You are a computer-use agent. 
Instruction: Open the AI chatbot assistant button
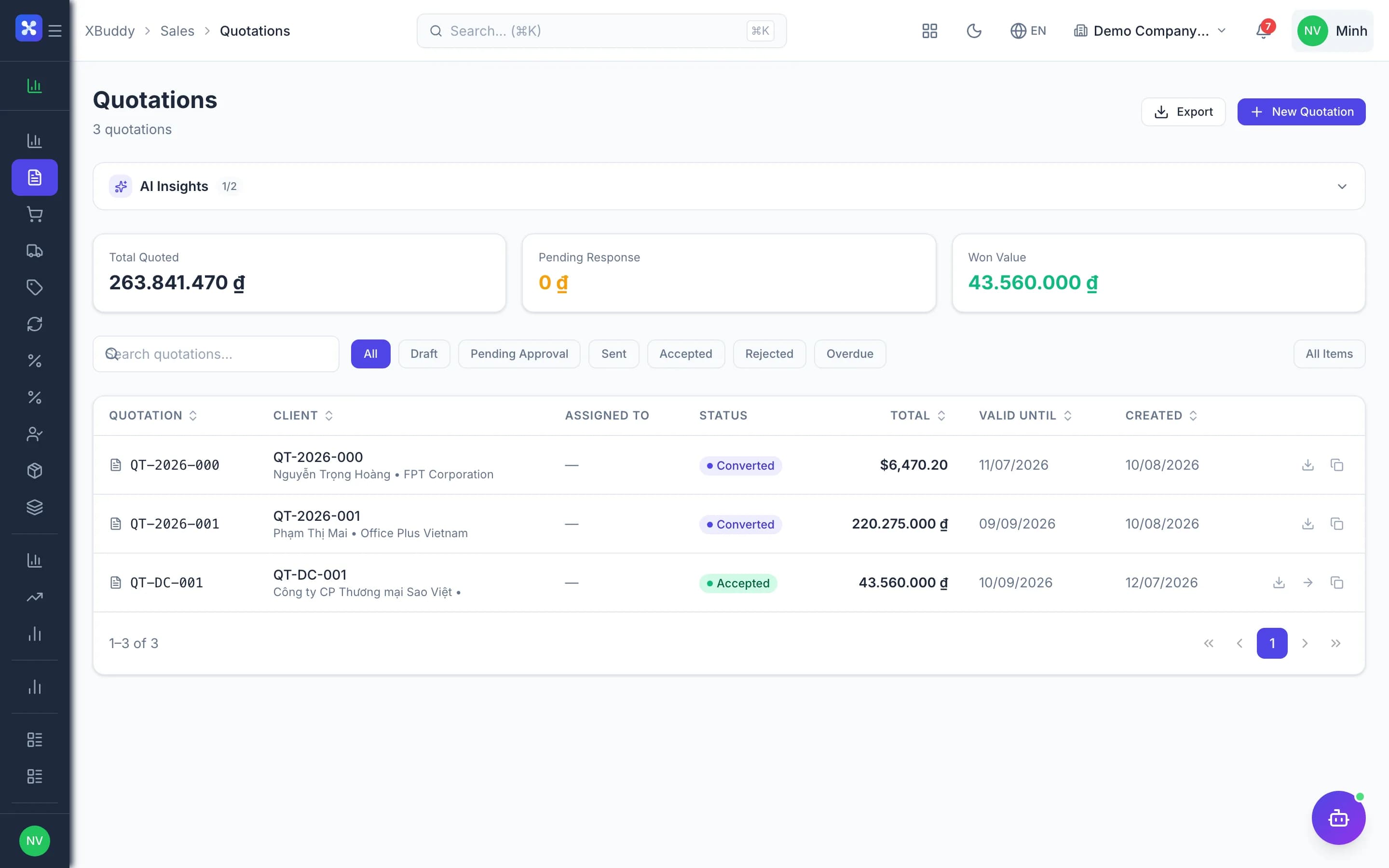click(1338, 817)
